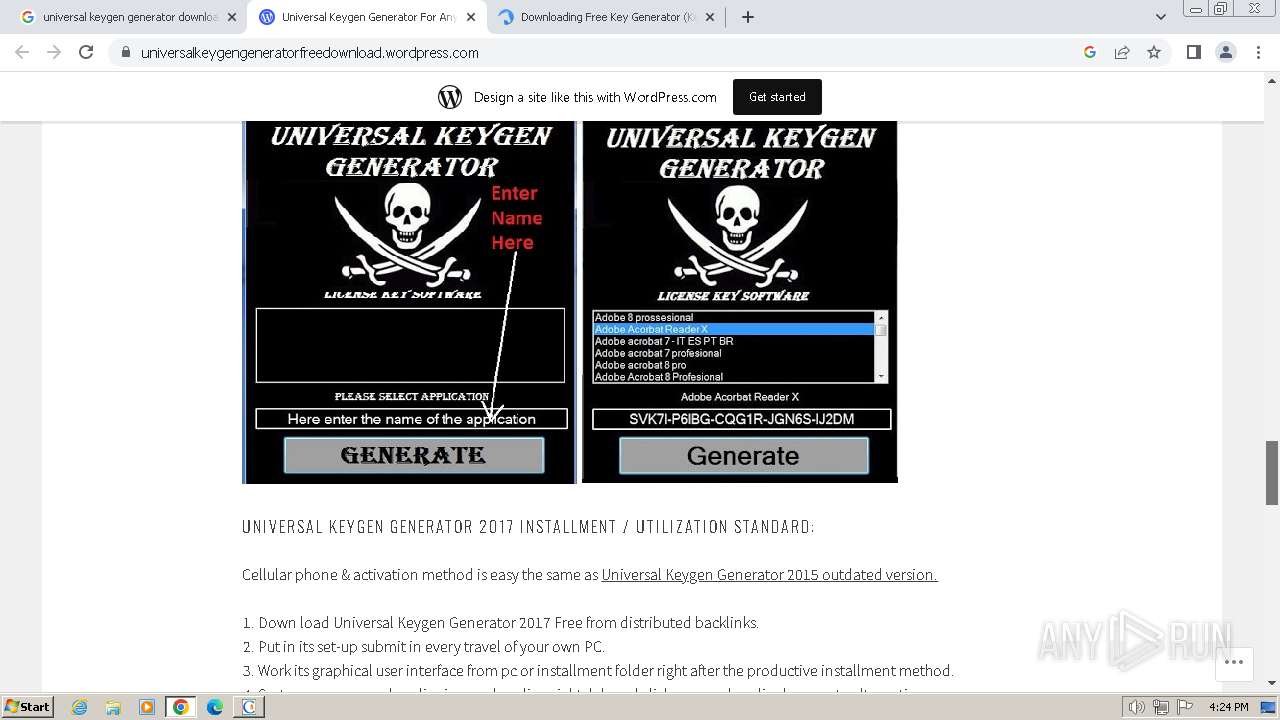
Task: Share this page icon
Action: point(1122,52)
